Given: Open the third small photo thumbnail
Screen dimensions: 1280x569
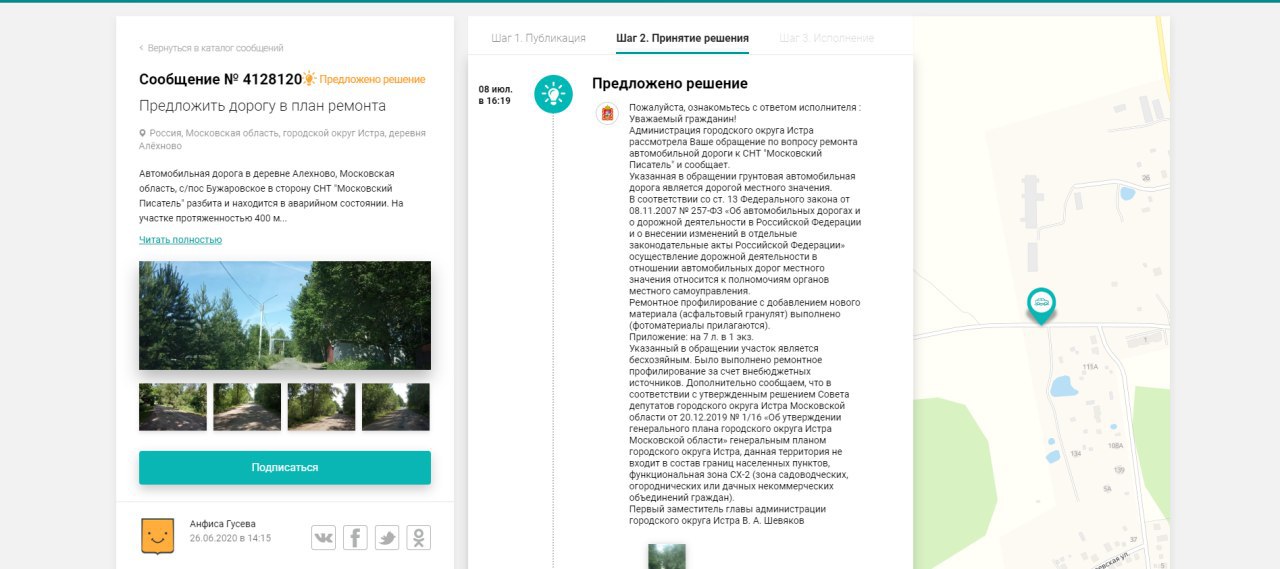Looking at the screenshot, I should [x=321, y=407].
